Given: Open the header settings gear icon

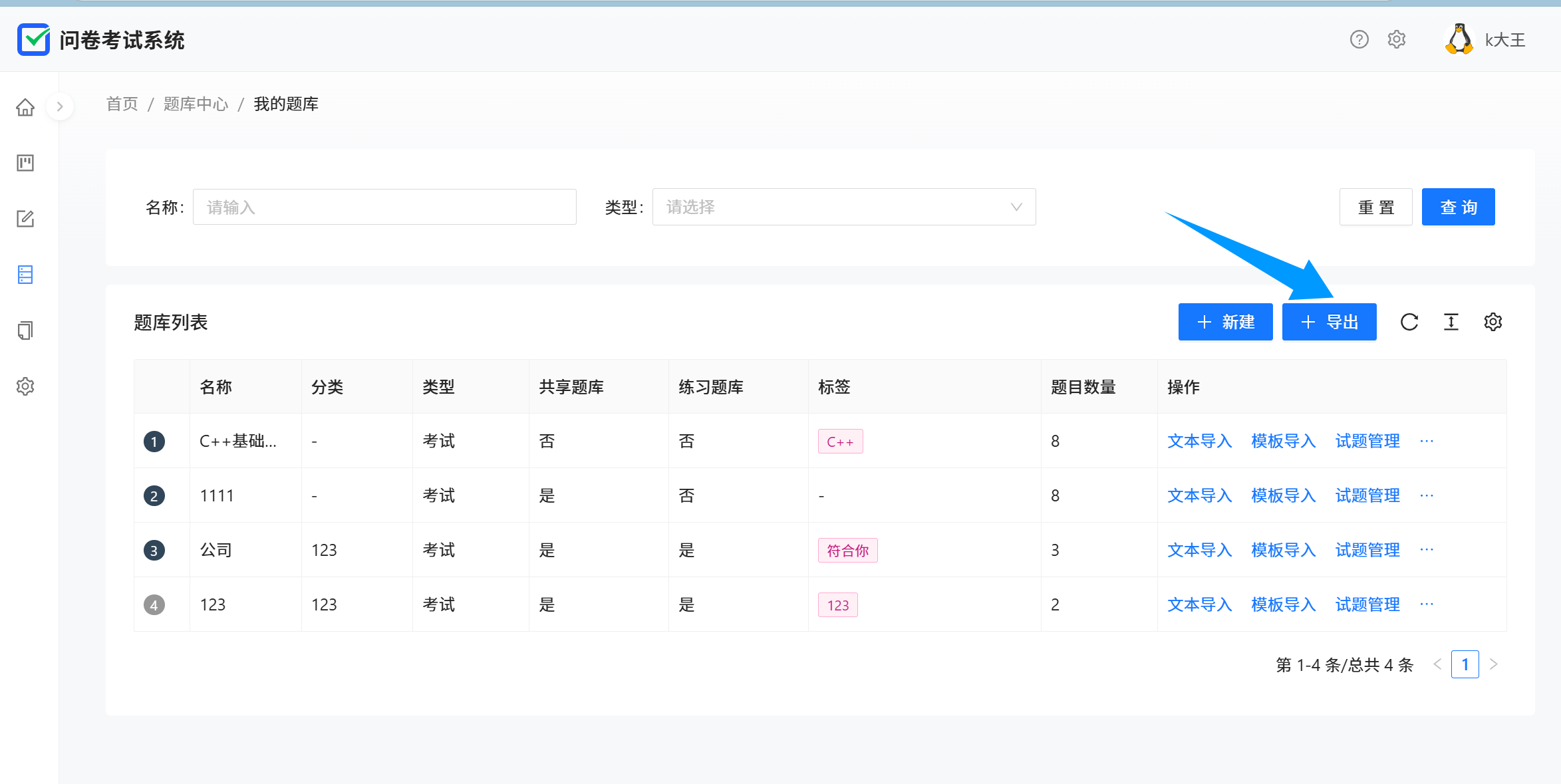Looking at the screenshot, I should 1397,40.
